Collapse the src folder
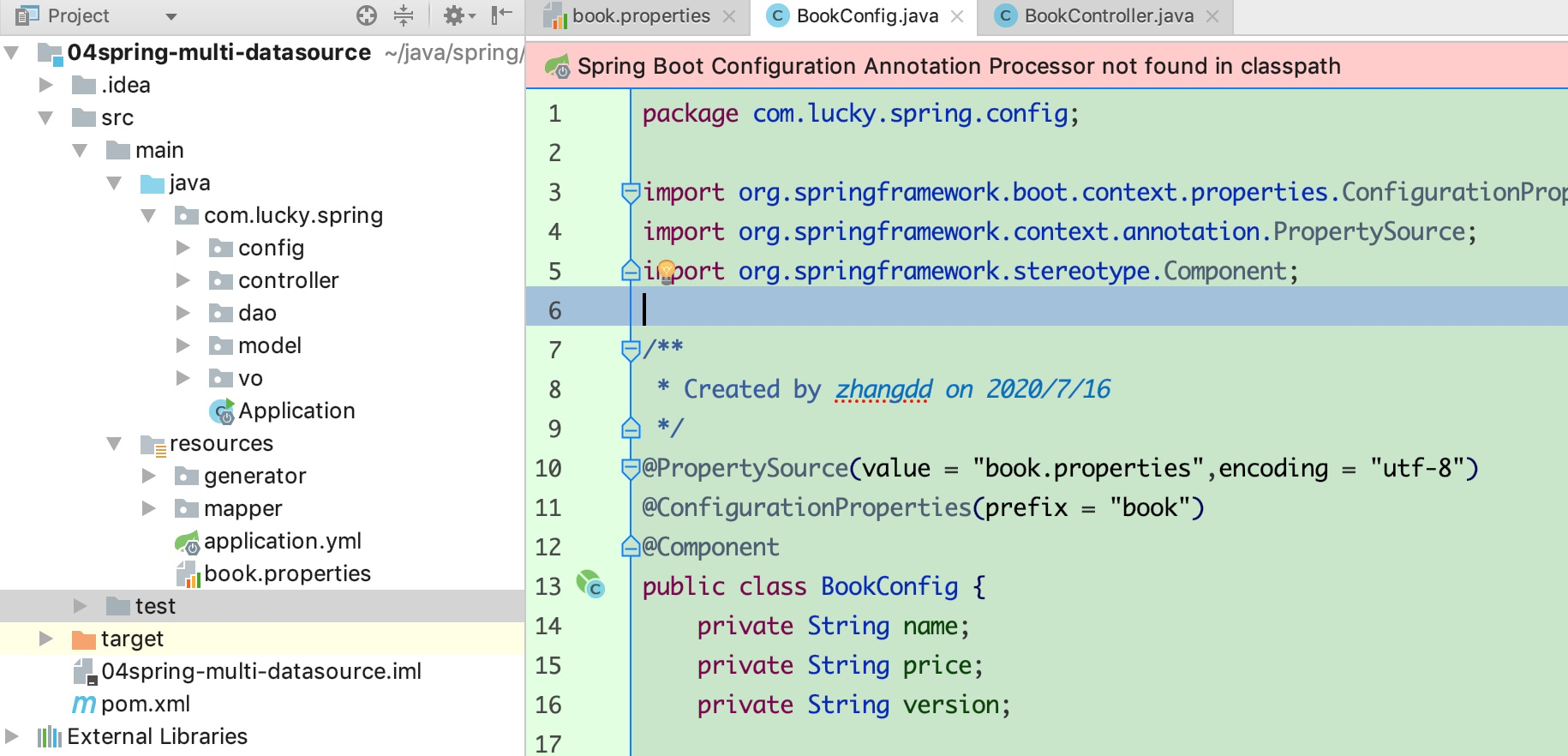This screenshot has width=1568, height=756. (46, 117)
